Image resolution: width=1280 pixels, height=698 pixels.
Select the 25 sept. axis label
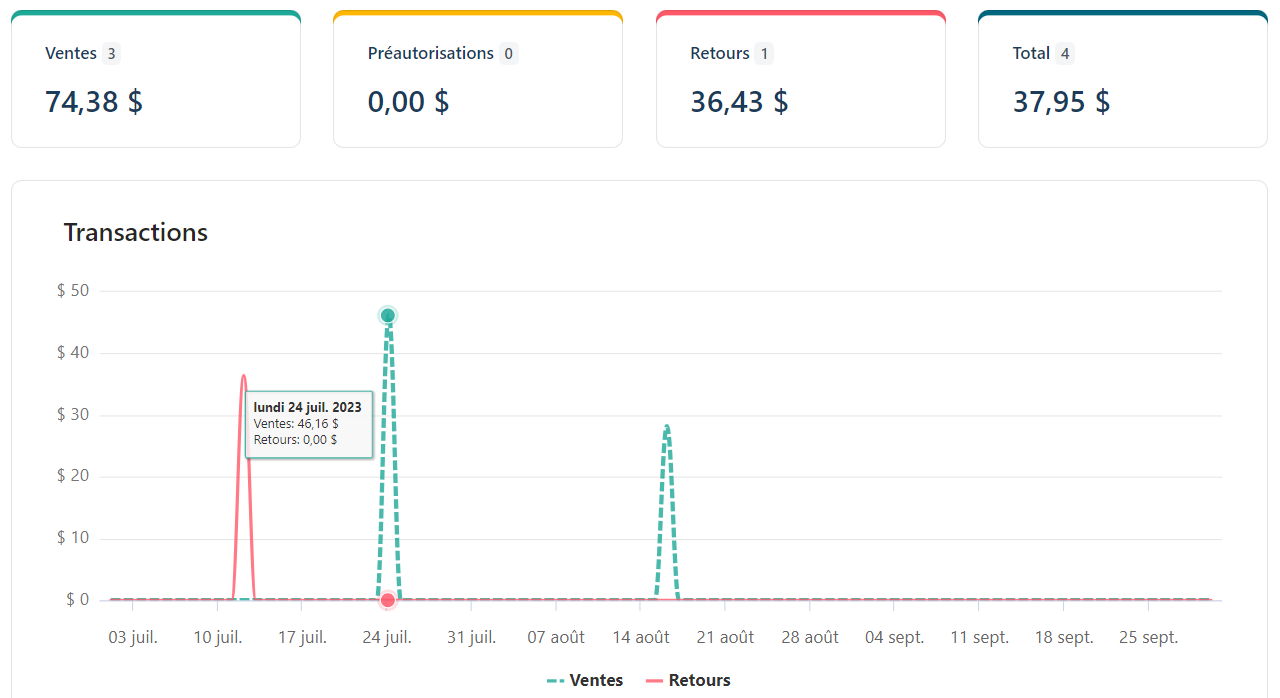[1148, 636]
